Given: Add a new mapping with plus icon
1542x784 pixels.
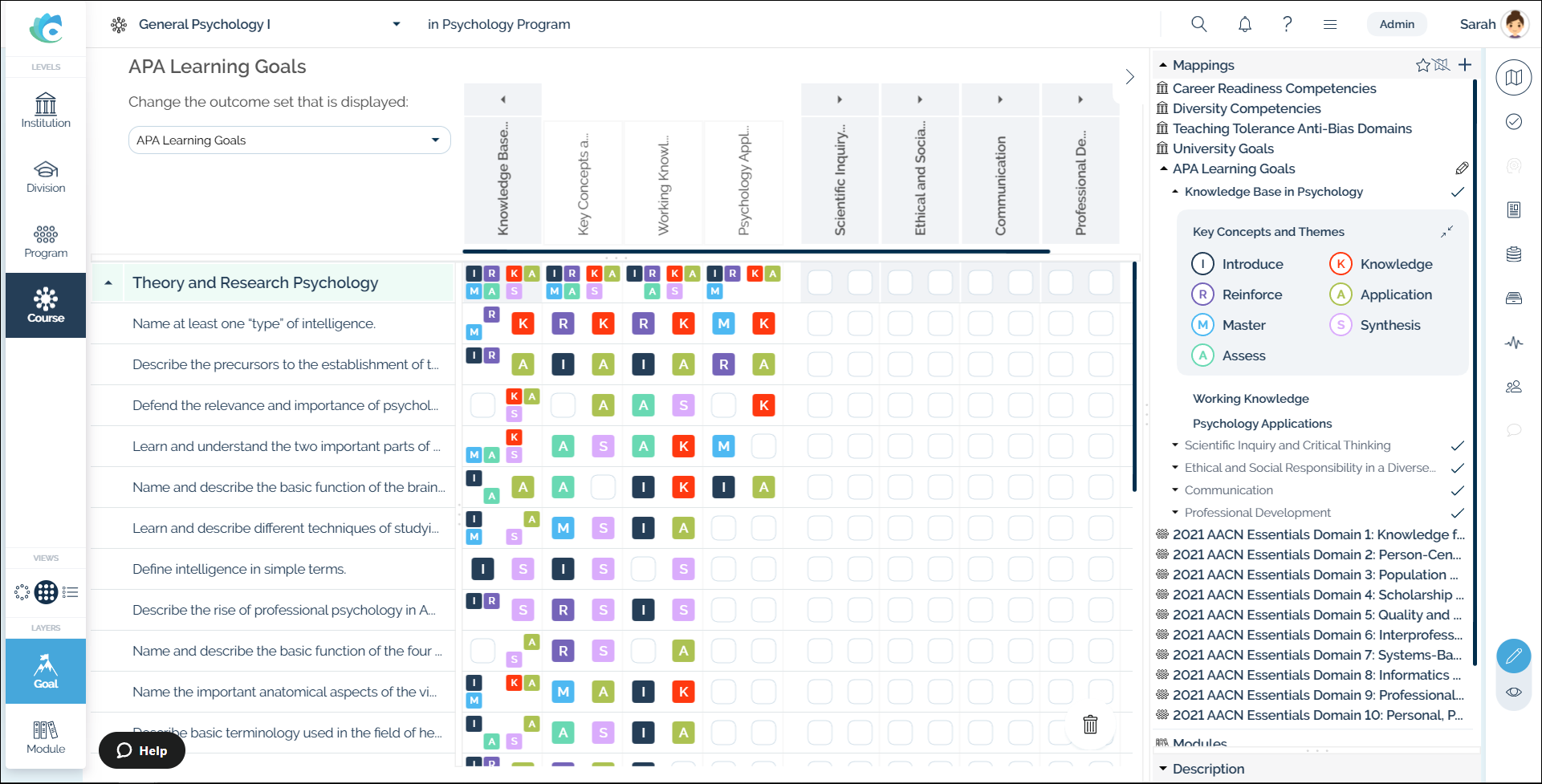Looking at the screenshot, I should coord(1465,65).
